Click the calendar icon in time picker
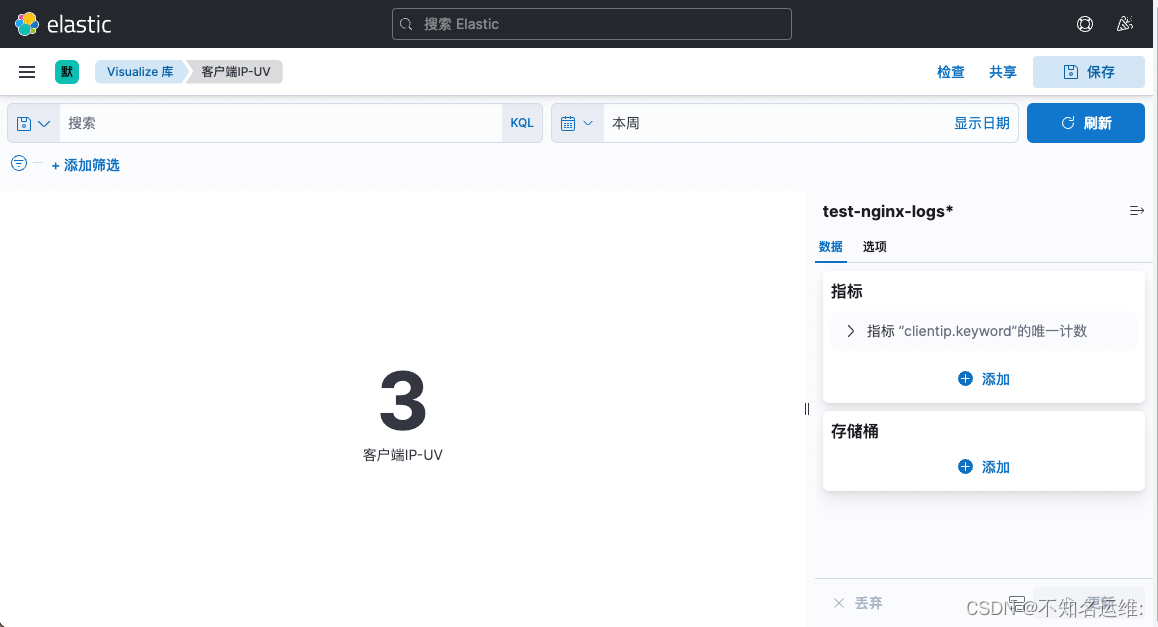Viewport: 1158px width, 627px height. click(x=567, y=122)
